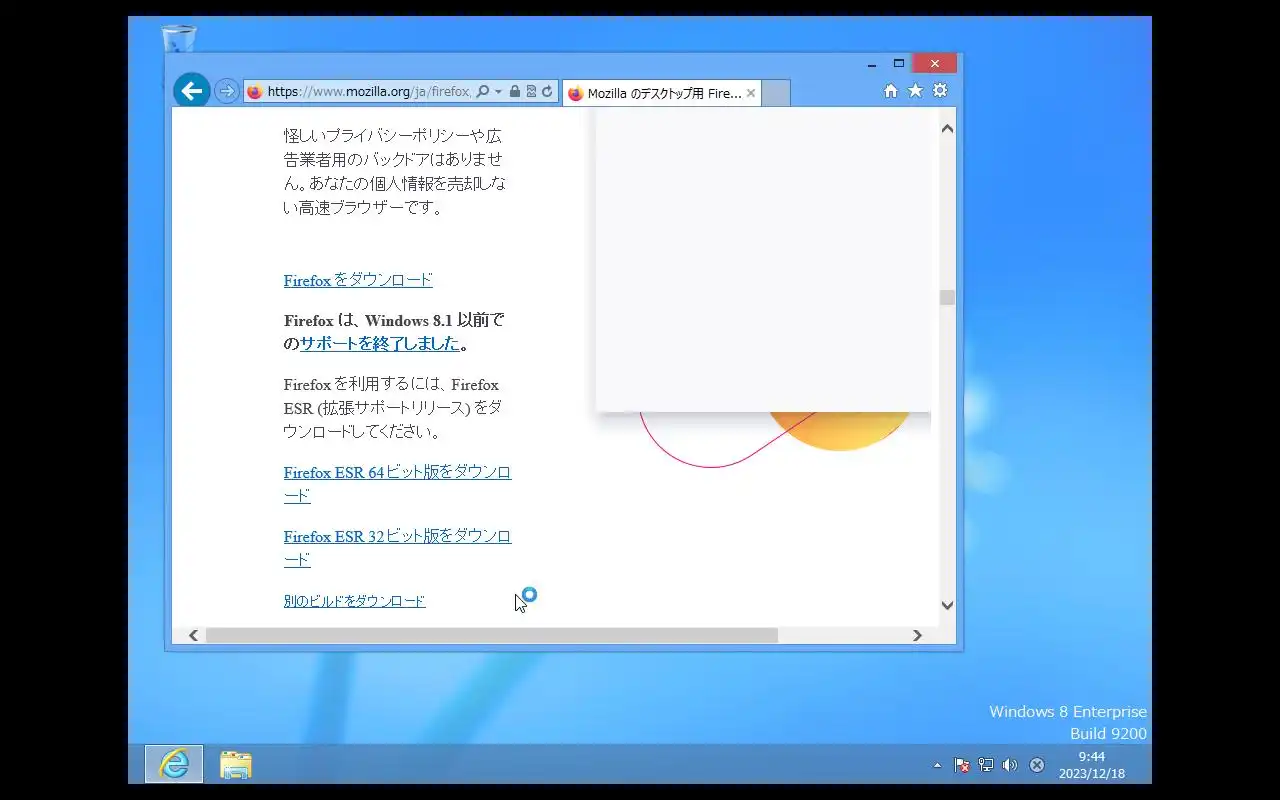Viewport: 1280px width, 800px height.
Task: Toggle the compatibility view icon
Action: (x=531, y=91)
